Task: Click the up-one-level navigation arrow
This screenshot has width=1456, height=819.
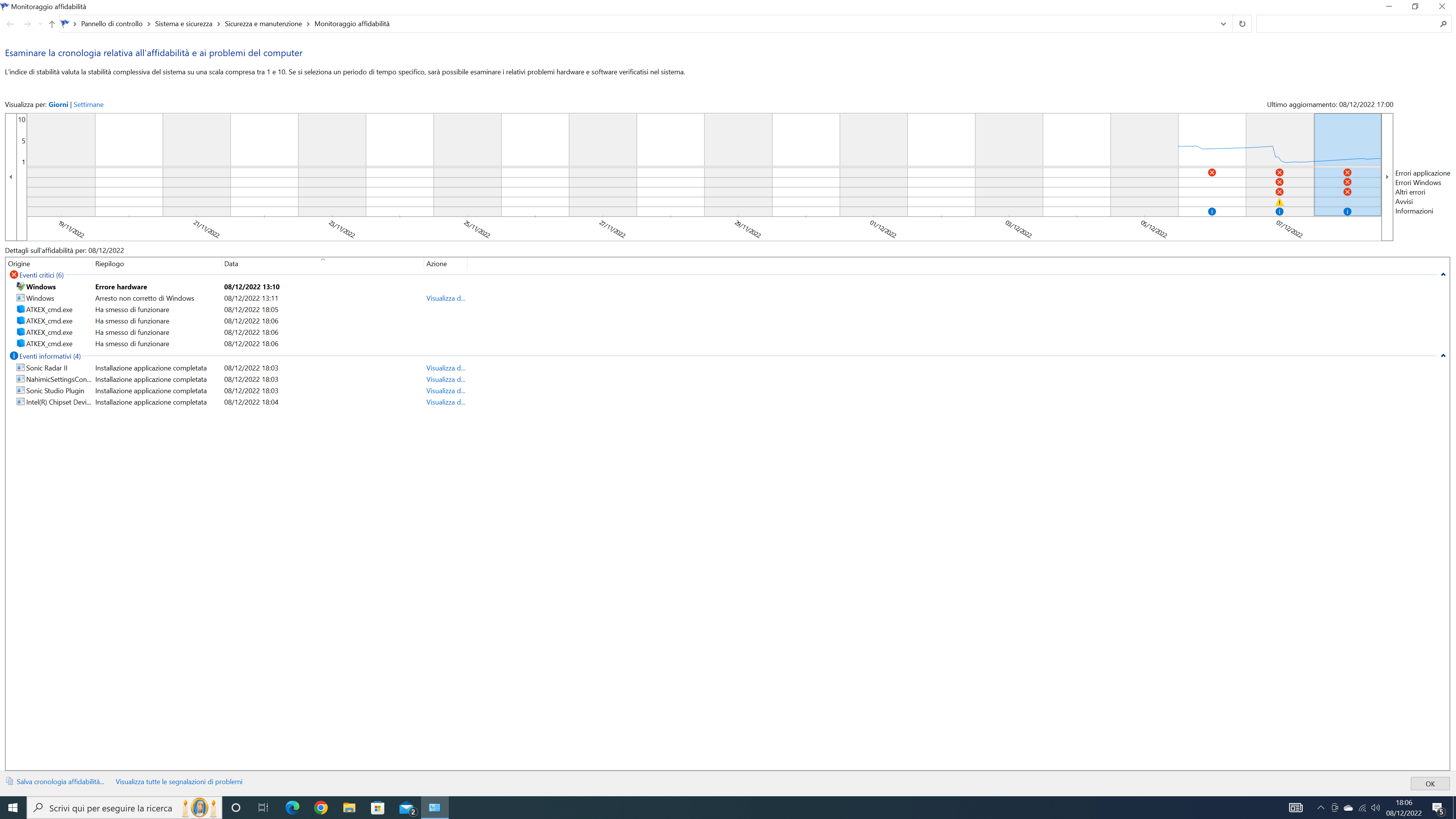Action: 52,24
